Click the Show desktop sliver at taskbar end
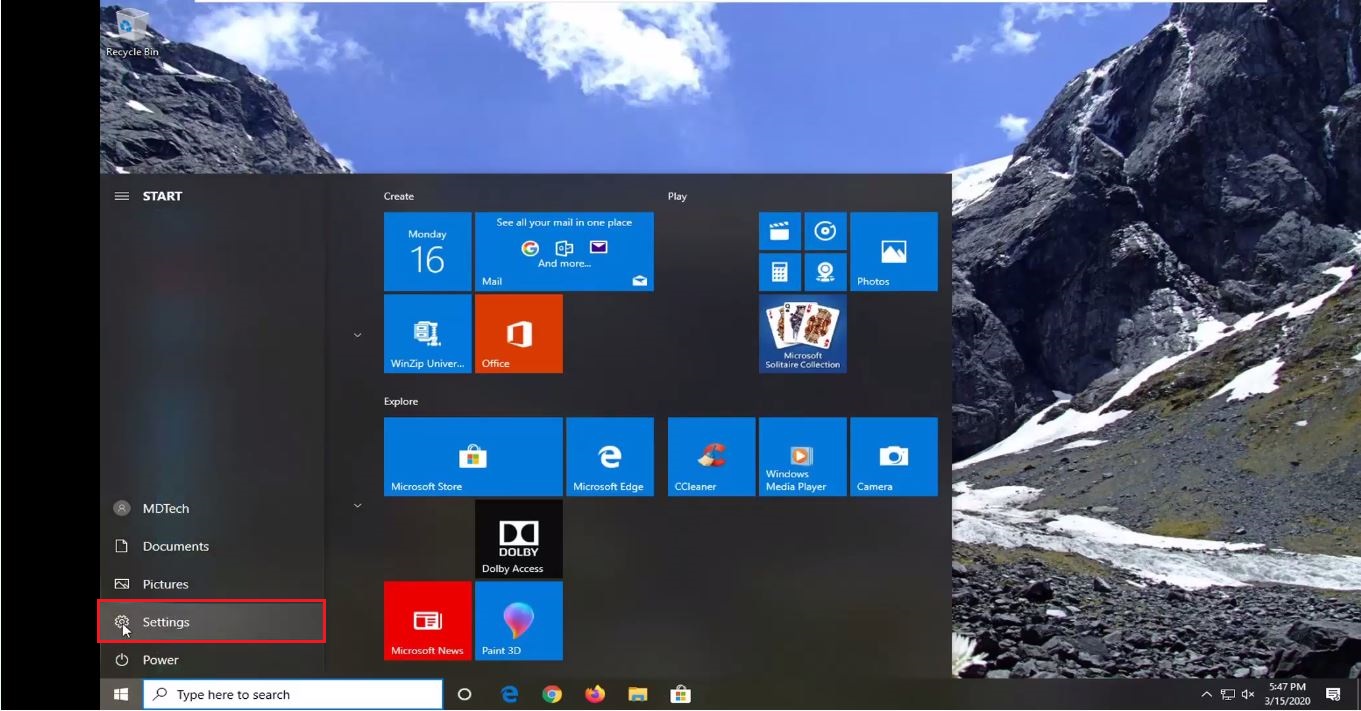 click(x=1358, y=694)
